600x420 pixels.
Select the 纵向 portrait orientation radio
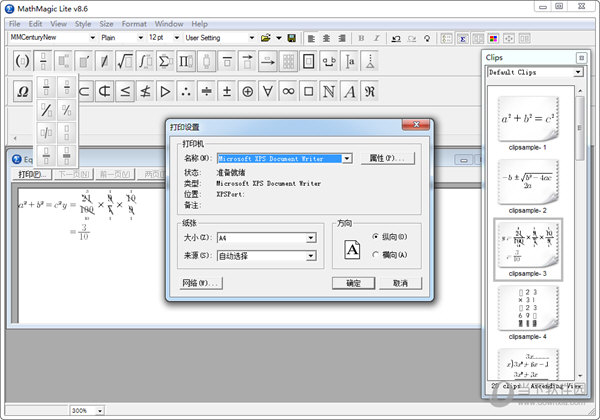(x=375, y=237)
